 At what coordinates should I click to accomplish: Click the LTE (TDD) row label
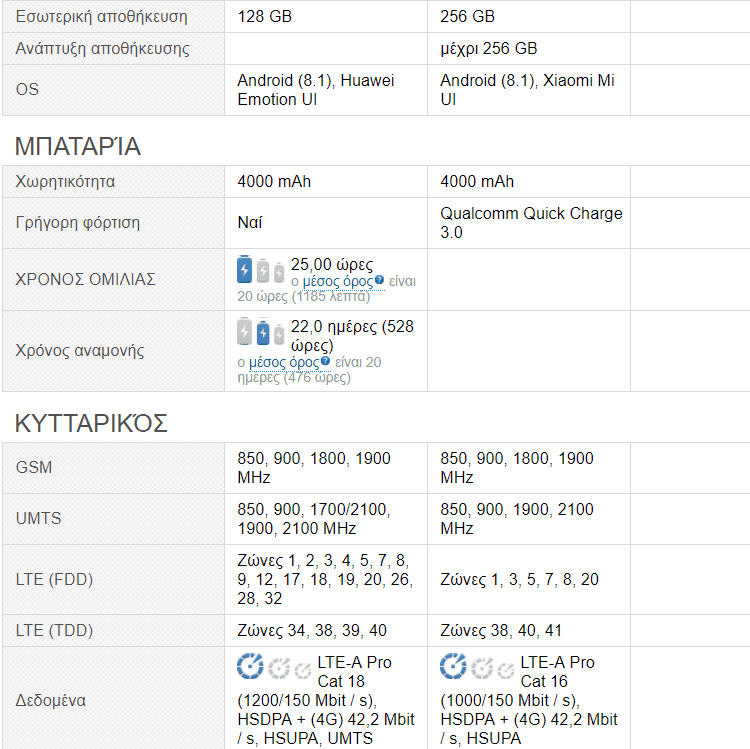click(x=54, y=630)
